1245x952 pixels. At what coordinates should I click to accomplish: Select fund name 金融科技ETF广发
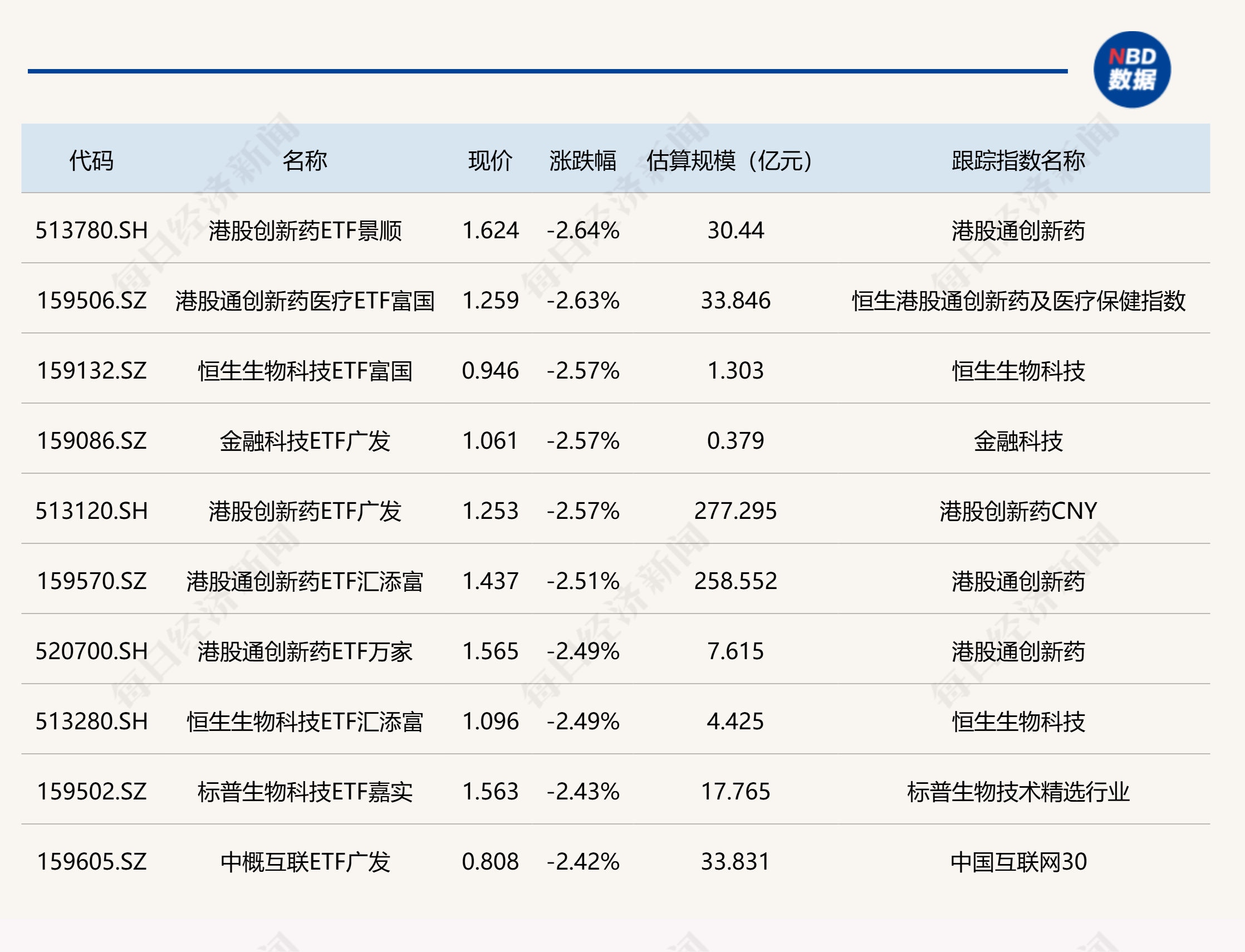pyautogui.click(x=305, y=441)
